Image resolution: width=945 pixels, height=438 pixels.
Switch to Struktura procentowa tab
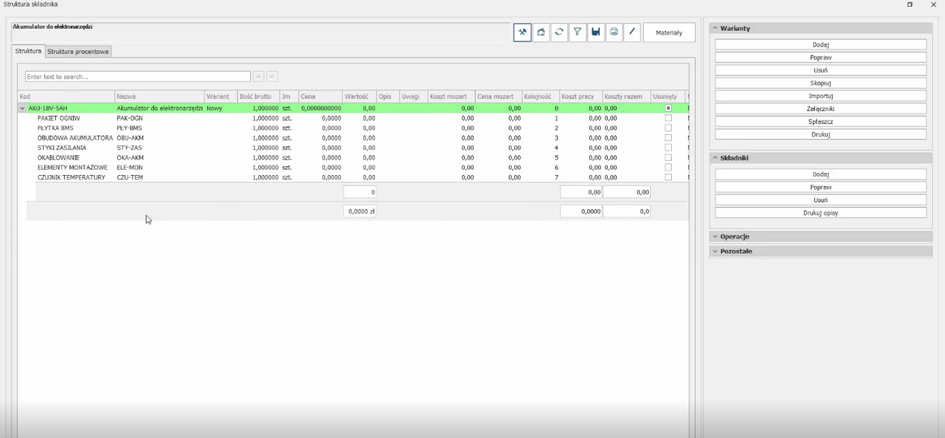click(x=79, y=51)
